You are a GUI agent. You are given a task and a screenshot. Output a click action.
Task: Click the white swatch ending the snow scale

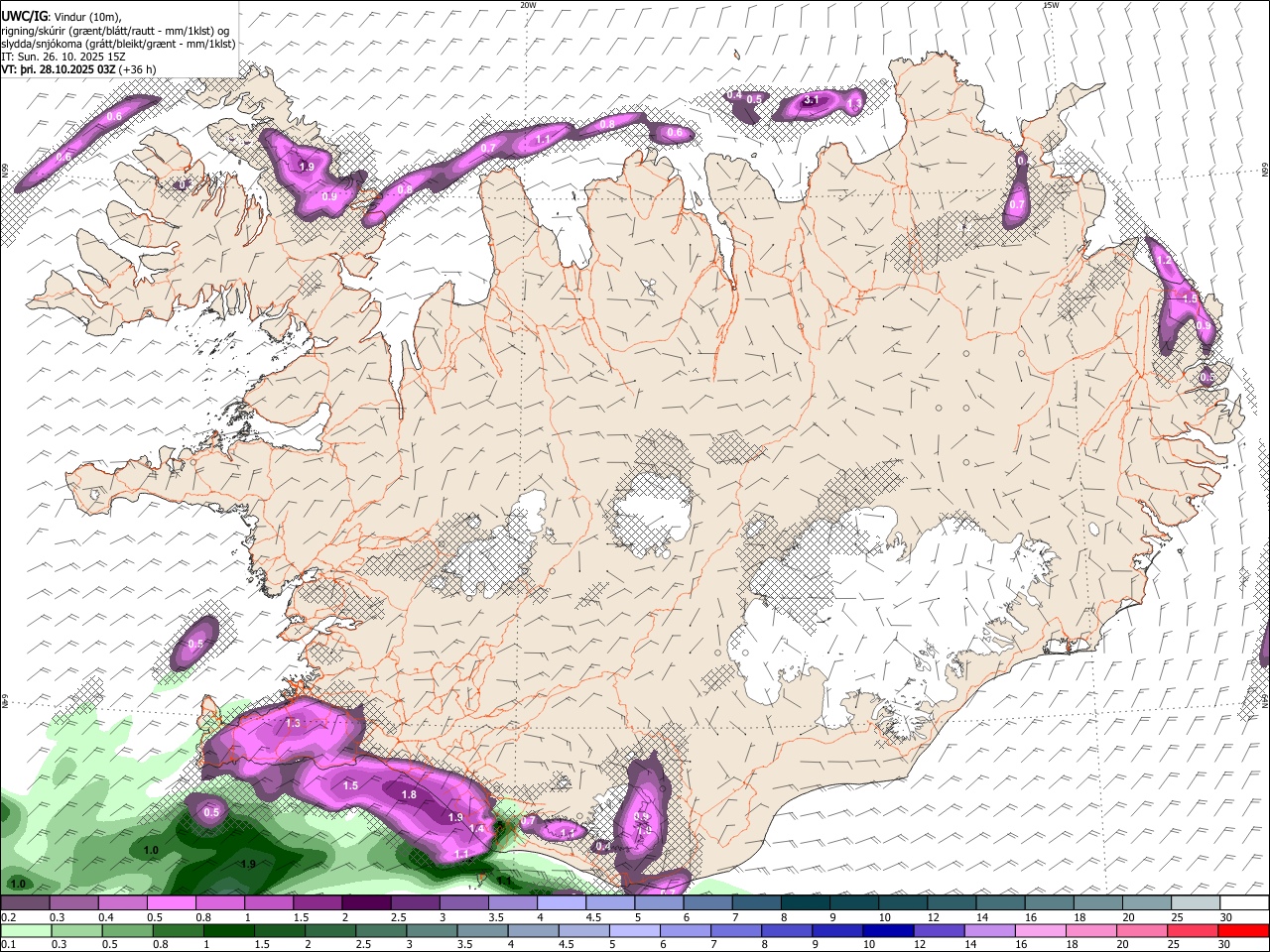1244,903
